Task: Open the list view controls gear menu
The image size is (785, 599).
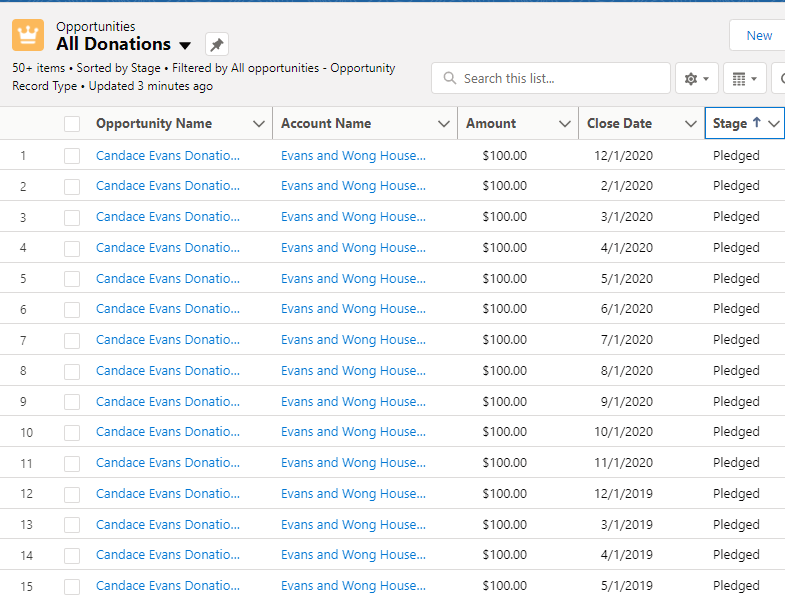Action: pyautogui.click(x=696, y=78)
